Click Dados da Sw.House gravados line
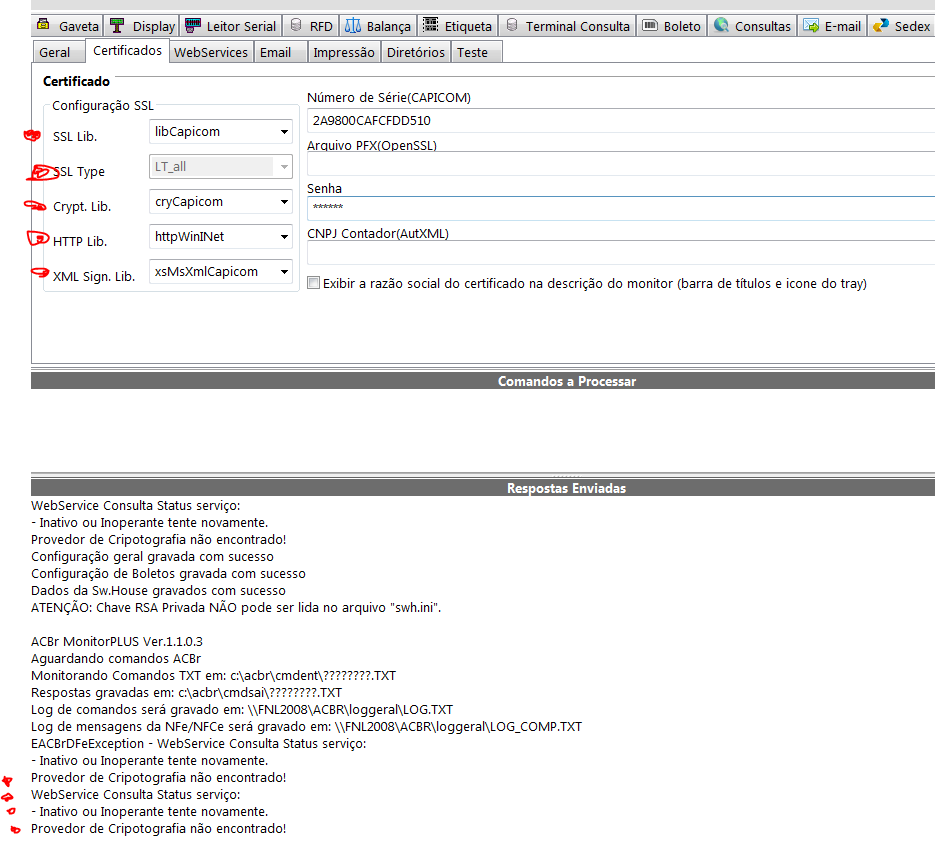 [x=159, y=590]
